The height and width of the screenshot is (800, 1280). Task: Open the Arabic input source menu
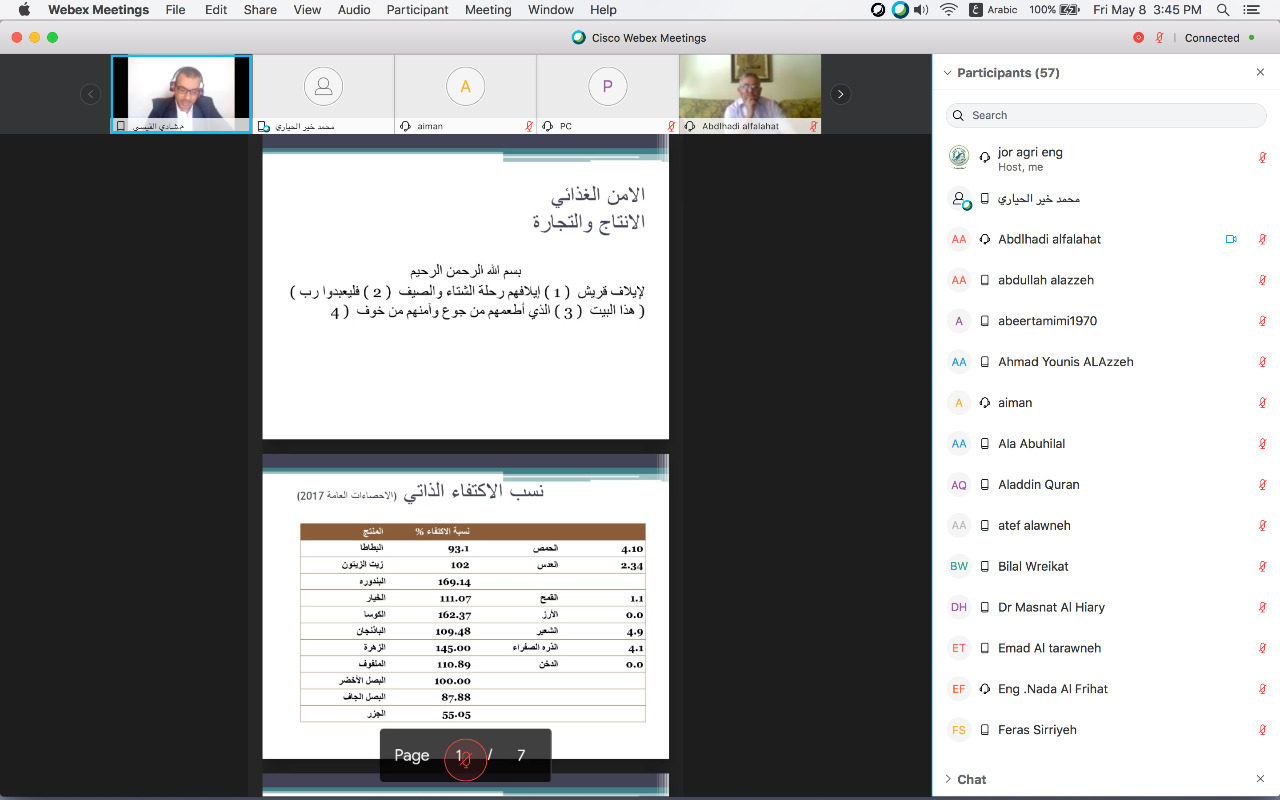[992, 10]
